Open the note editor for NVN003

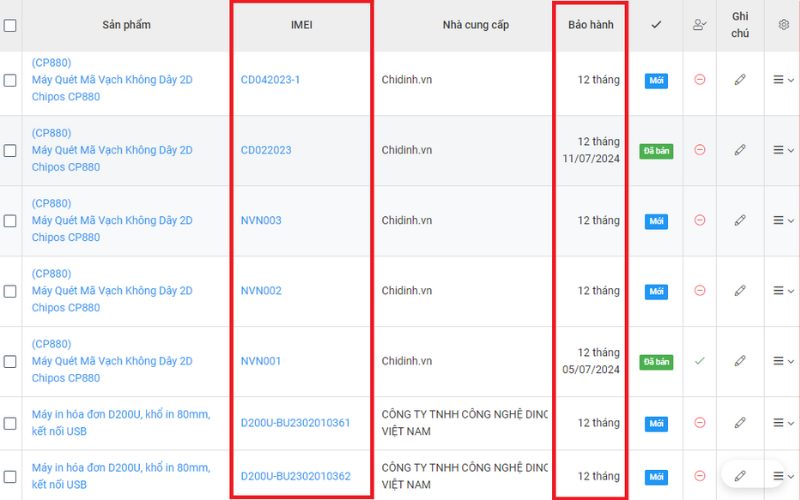pos(740,221)
